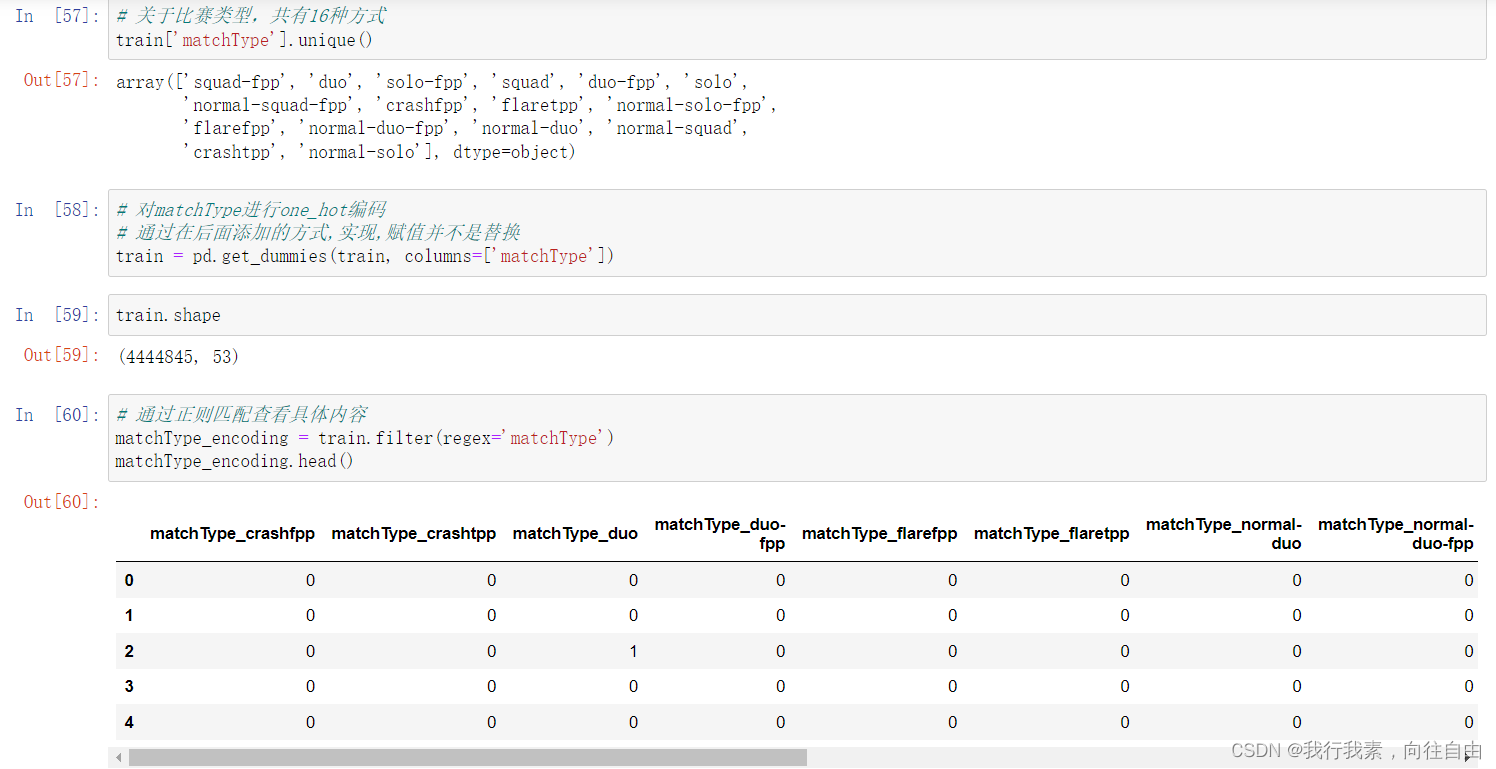Viewport: 1496px width, 769px height.
Task: Click 0 in row 0 of matchType_crashfpp
Action: pos(310,581)
